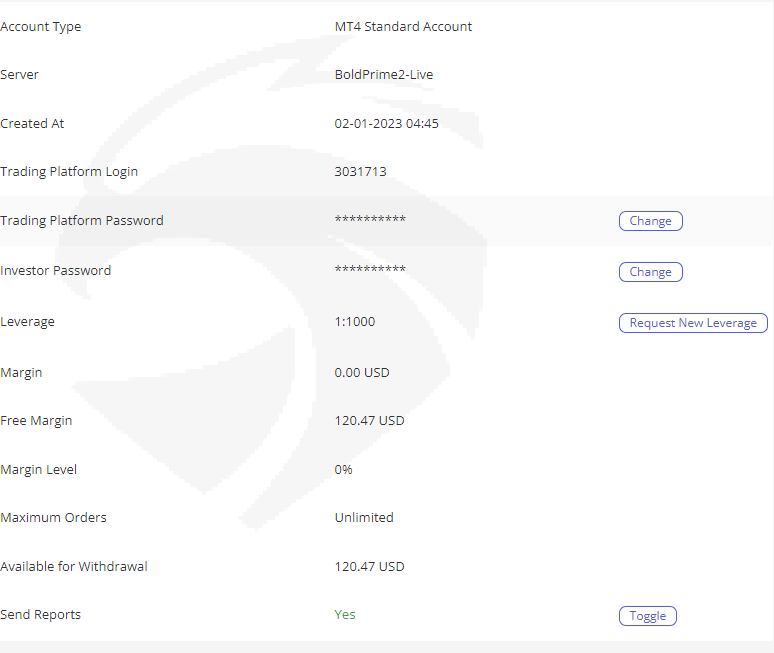Select the login number 3031713
The image size is (774, 653).
tap(360, 172)
